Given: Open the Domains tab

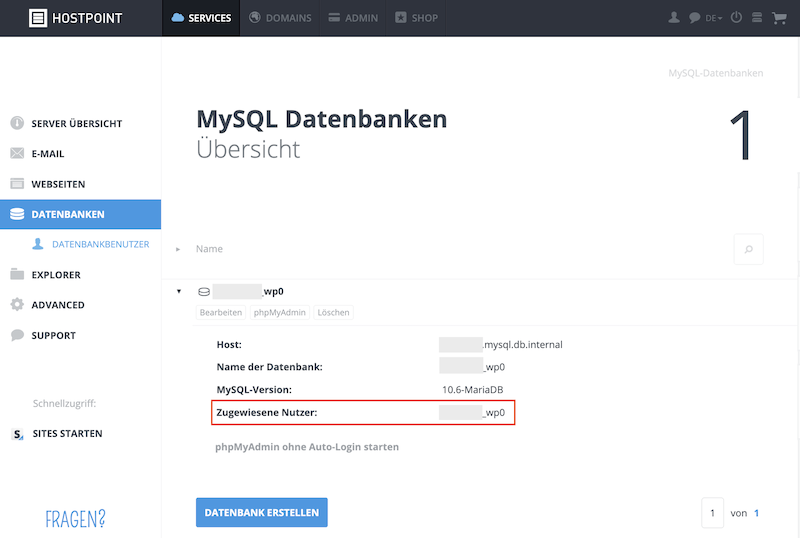Looking at the screenshot, I should pyautogui.click(x=280, y=18).
